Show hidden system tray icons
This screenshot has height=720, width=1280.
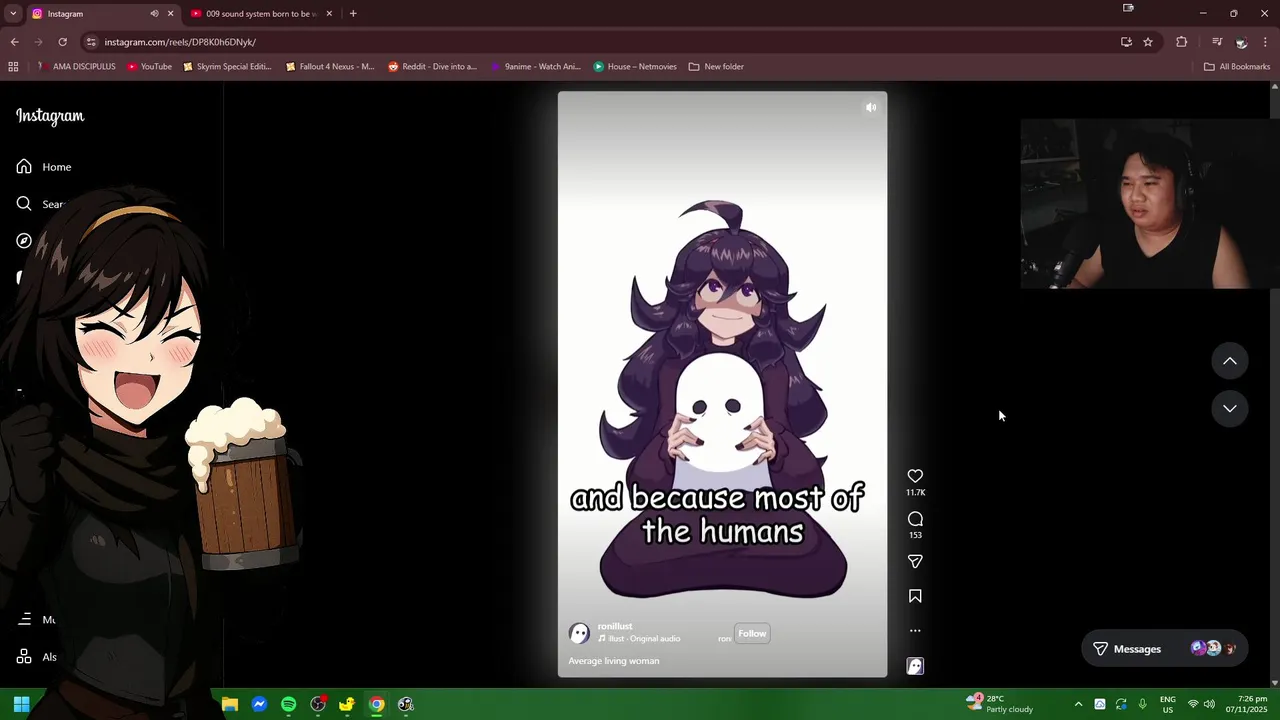(1078, 704)
